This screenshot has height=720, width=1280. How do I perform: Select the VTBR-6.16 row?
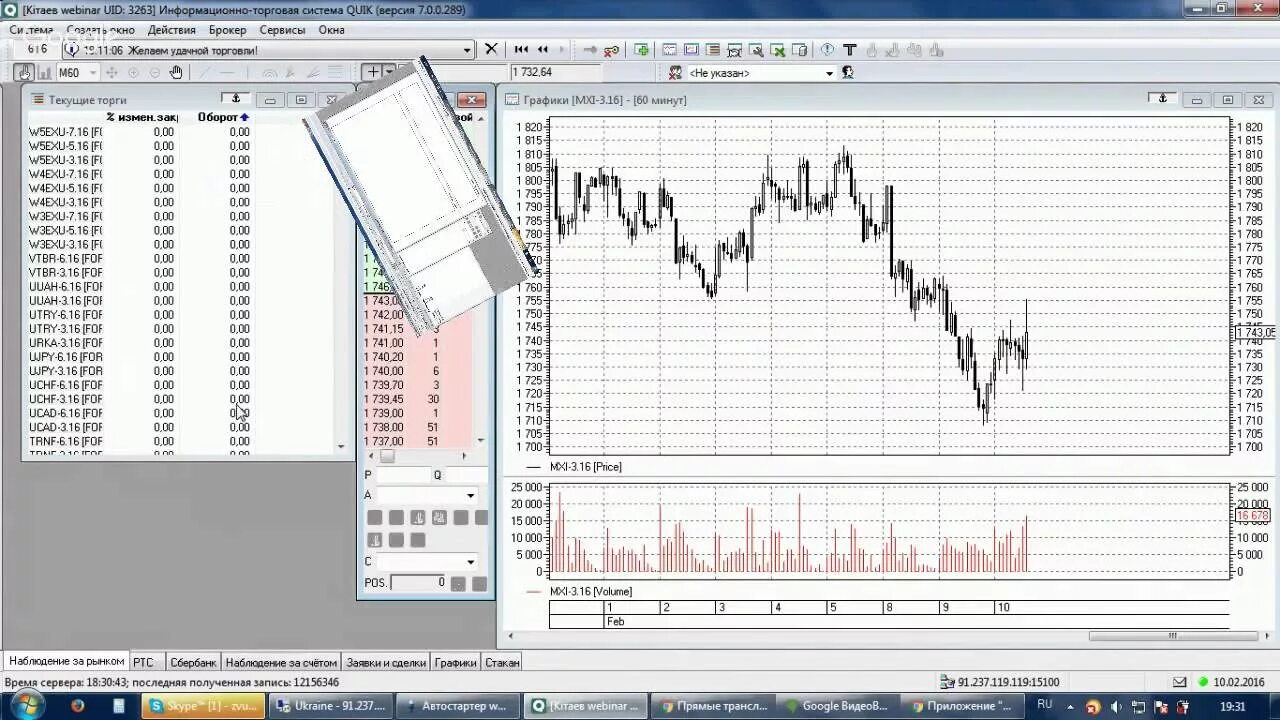(x=140, y=258)
